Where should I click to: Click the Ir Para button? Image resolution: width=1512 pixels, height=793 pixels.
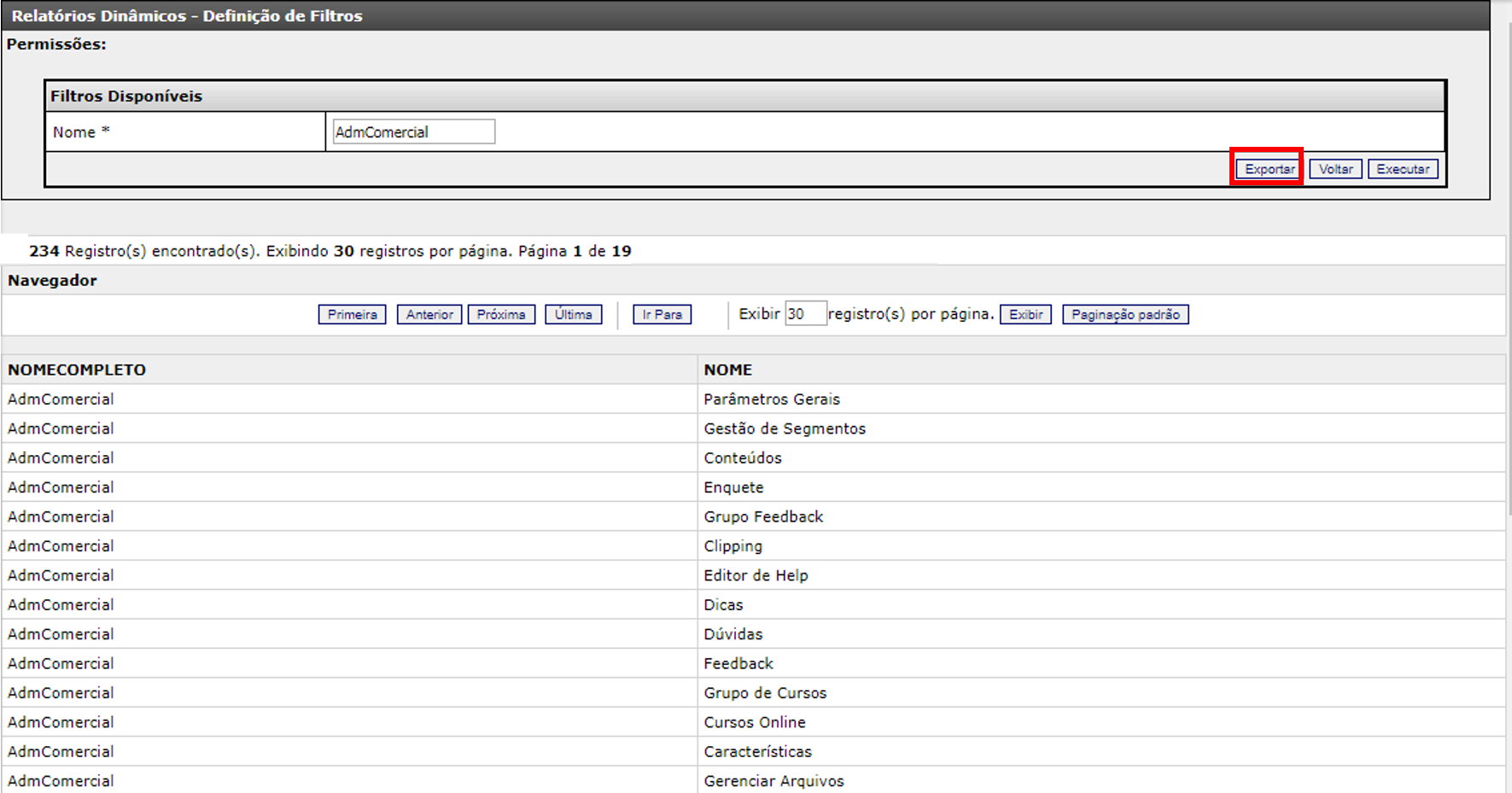tap(662, 314)
